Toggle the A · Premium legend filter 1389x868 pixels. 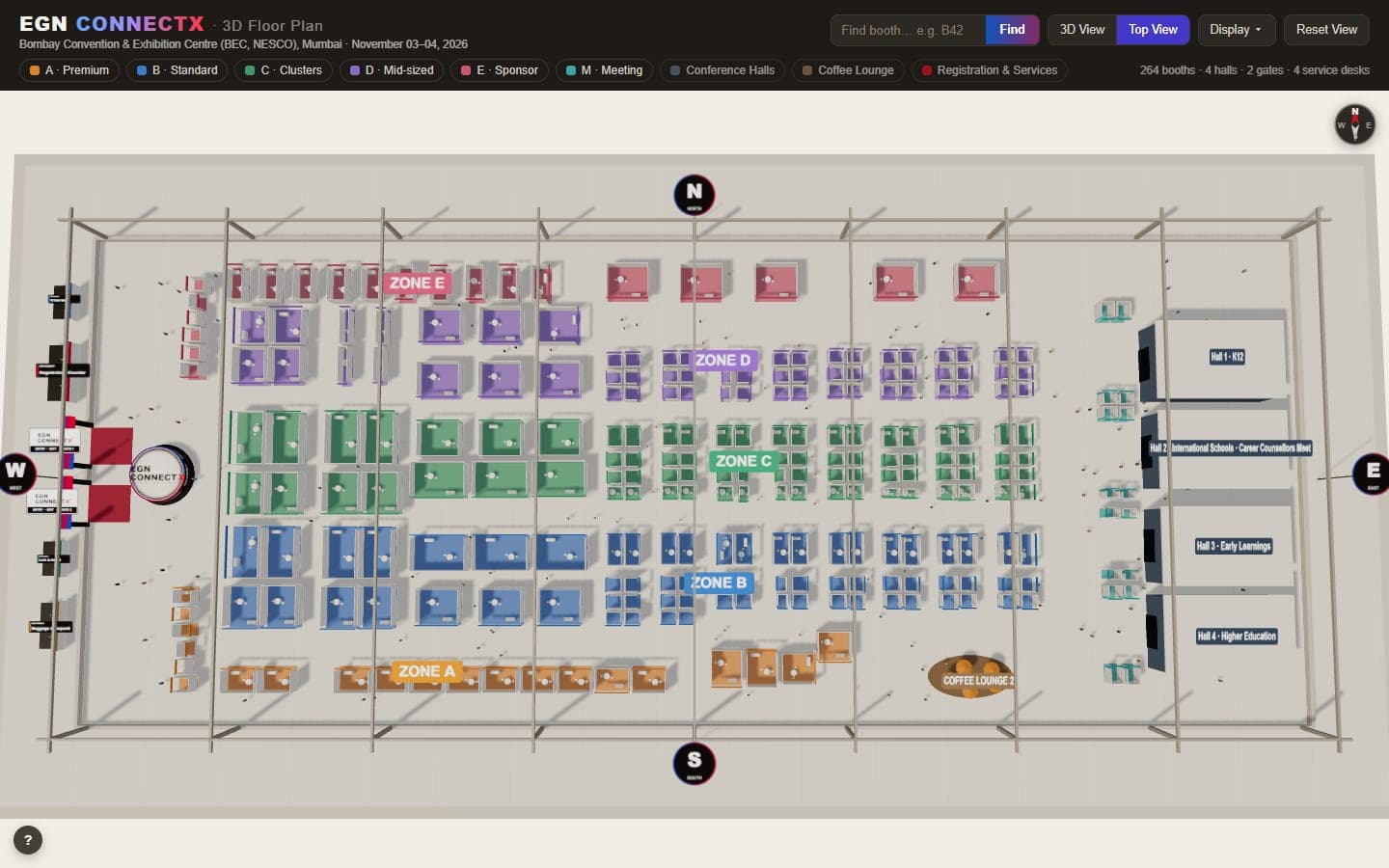click(69, 70)
